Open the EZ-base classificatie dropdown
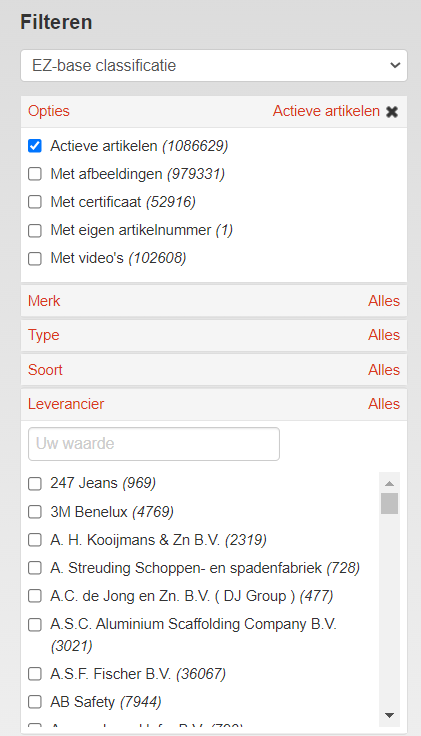Image resolution: width=421 pixels, height=736 pixels. point(214,65)
